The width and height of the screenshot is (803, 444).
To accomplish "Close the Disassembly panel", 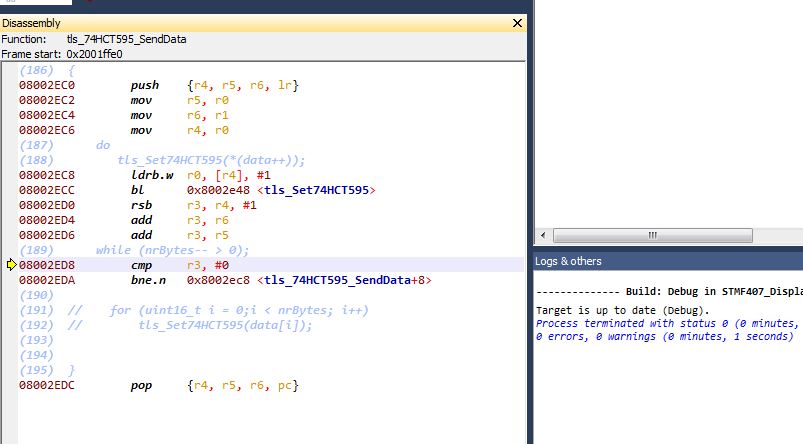I will pyautogui.click(x=517, y=23).
